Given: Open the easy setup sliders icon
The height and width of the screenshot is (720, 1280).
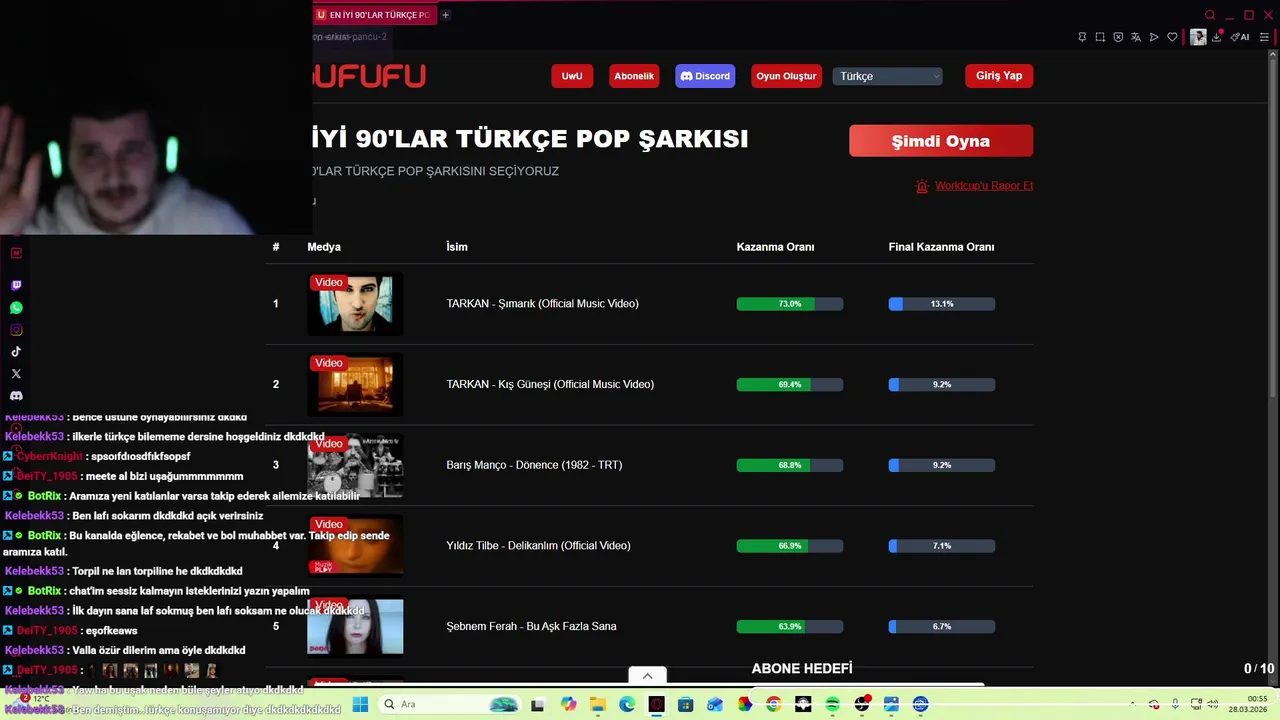Looking at the screenshot, I should tap(1264, 37).
